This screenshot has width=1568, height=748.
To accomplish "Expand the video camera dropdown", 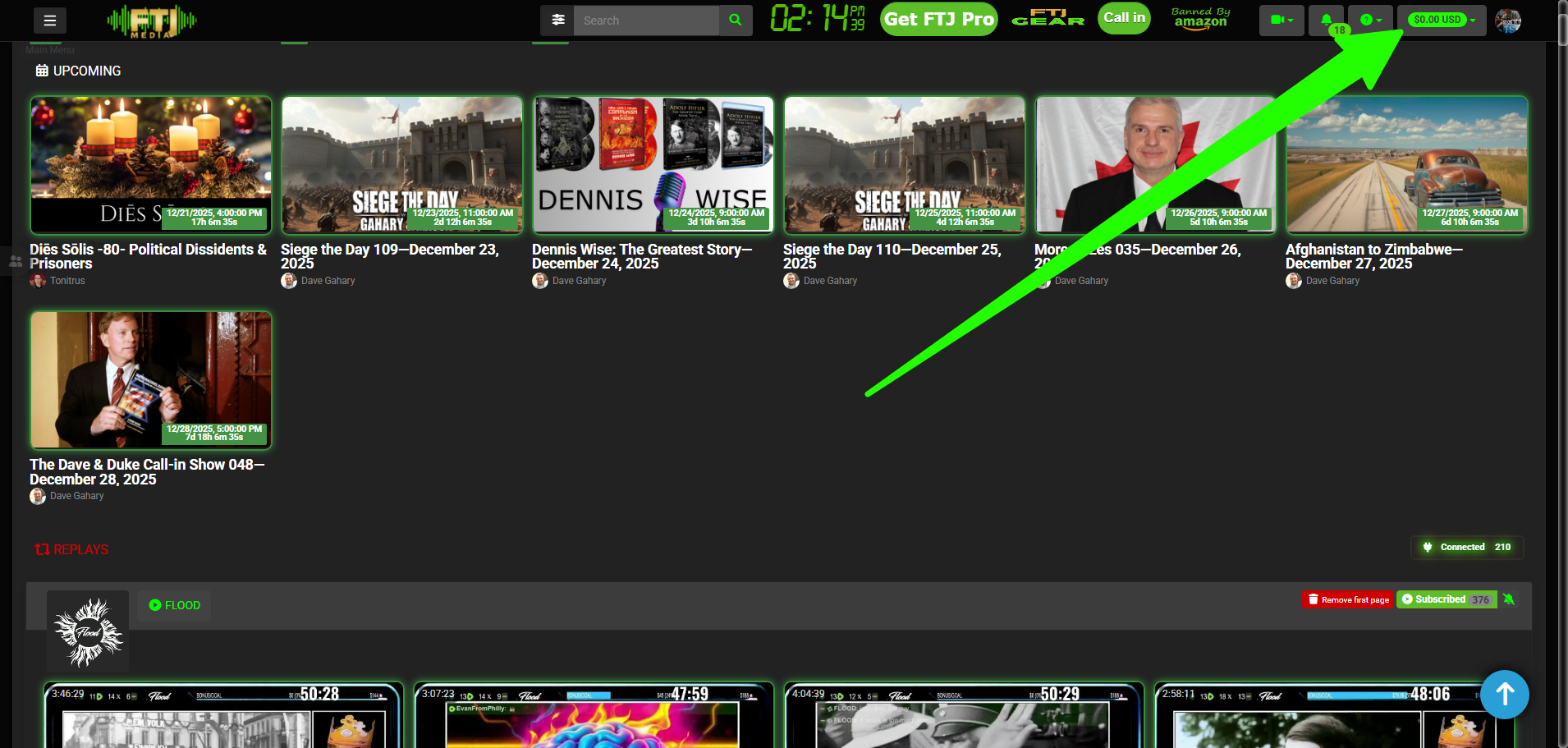I will coord(1281,20).
